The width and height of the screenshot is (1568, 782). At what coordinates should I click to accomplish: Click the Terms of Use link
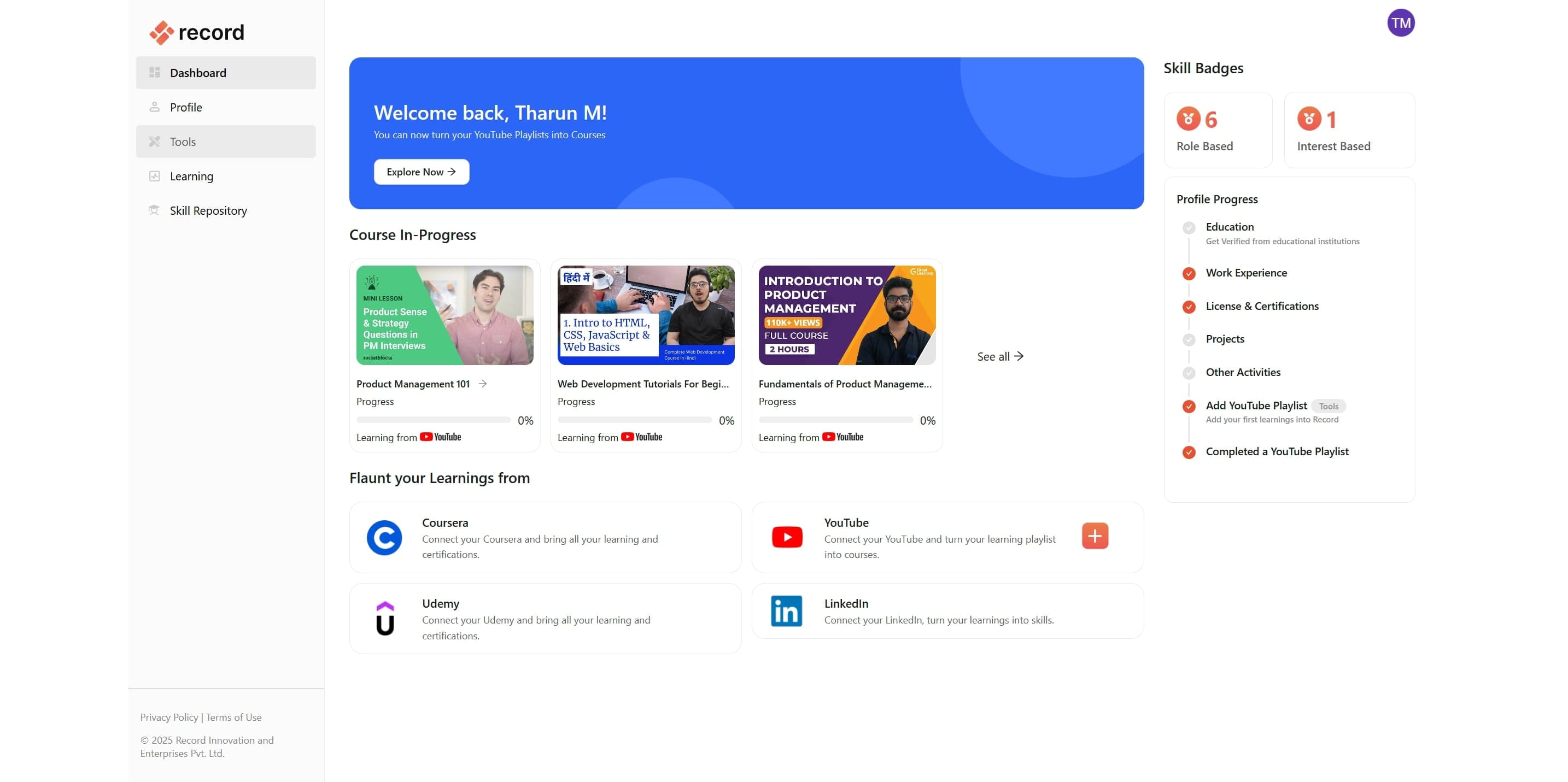pyautogui.click(x=234, y=718)
